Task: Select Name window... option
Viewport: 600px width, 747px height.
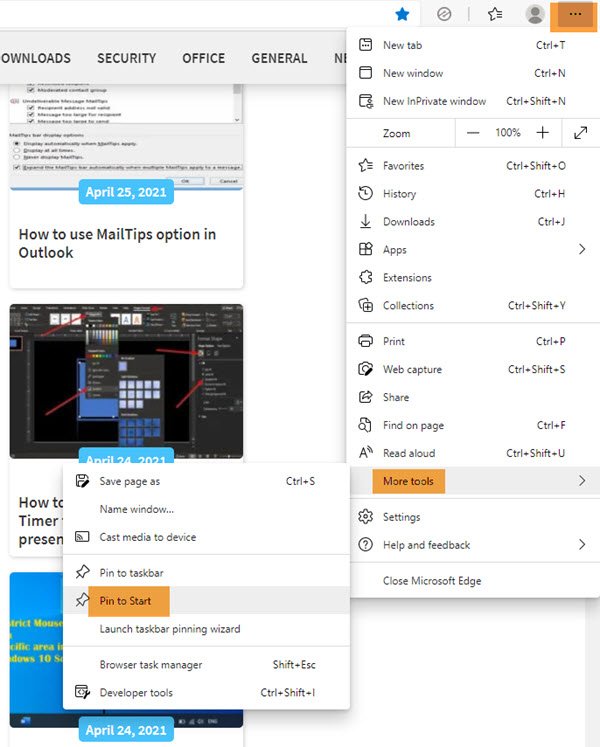Action: coord(206,509)
